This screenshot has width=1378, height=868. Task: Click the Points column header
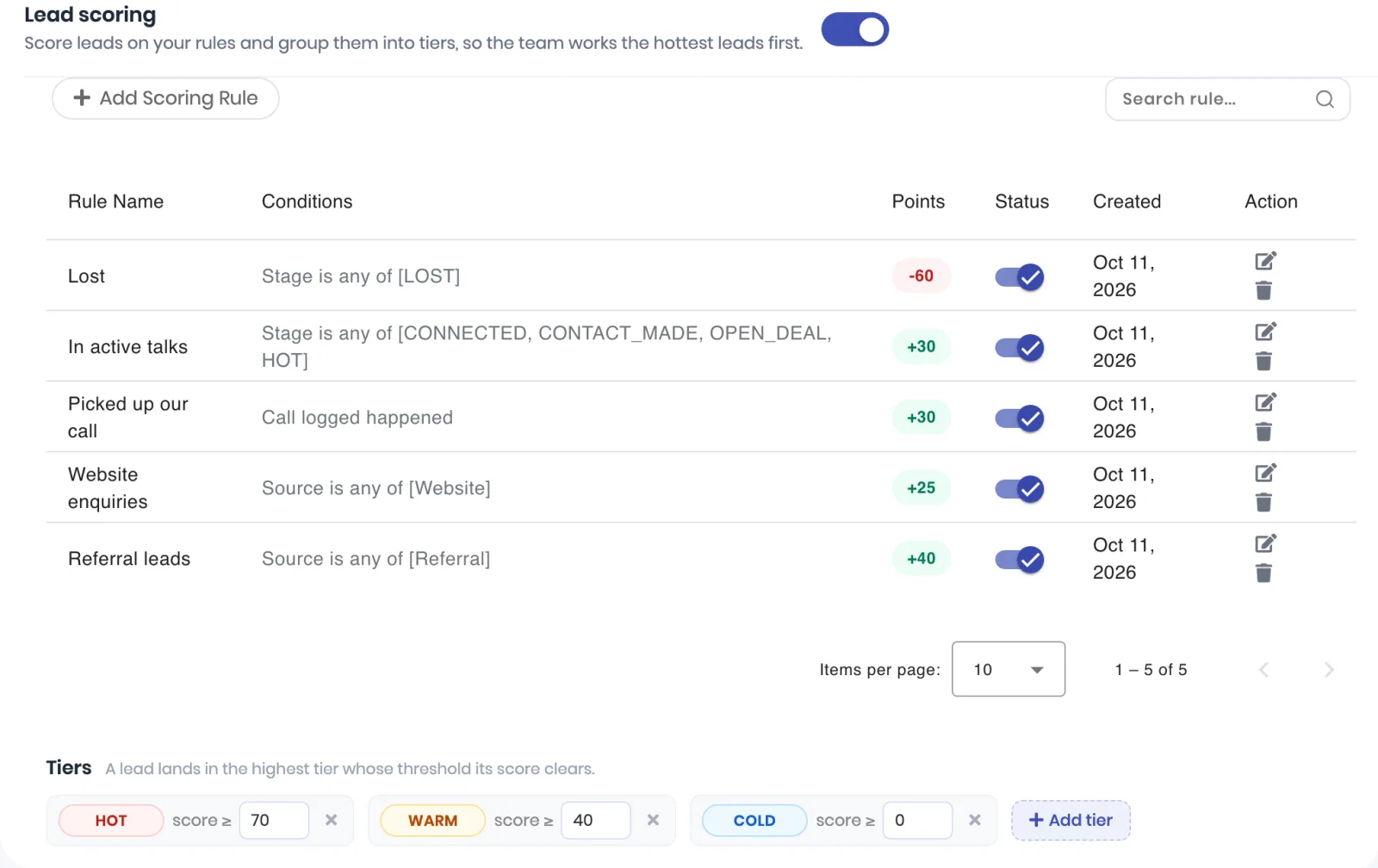tap(918, 201)
